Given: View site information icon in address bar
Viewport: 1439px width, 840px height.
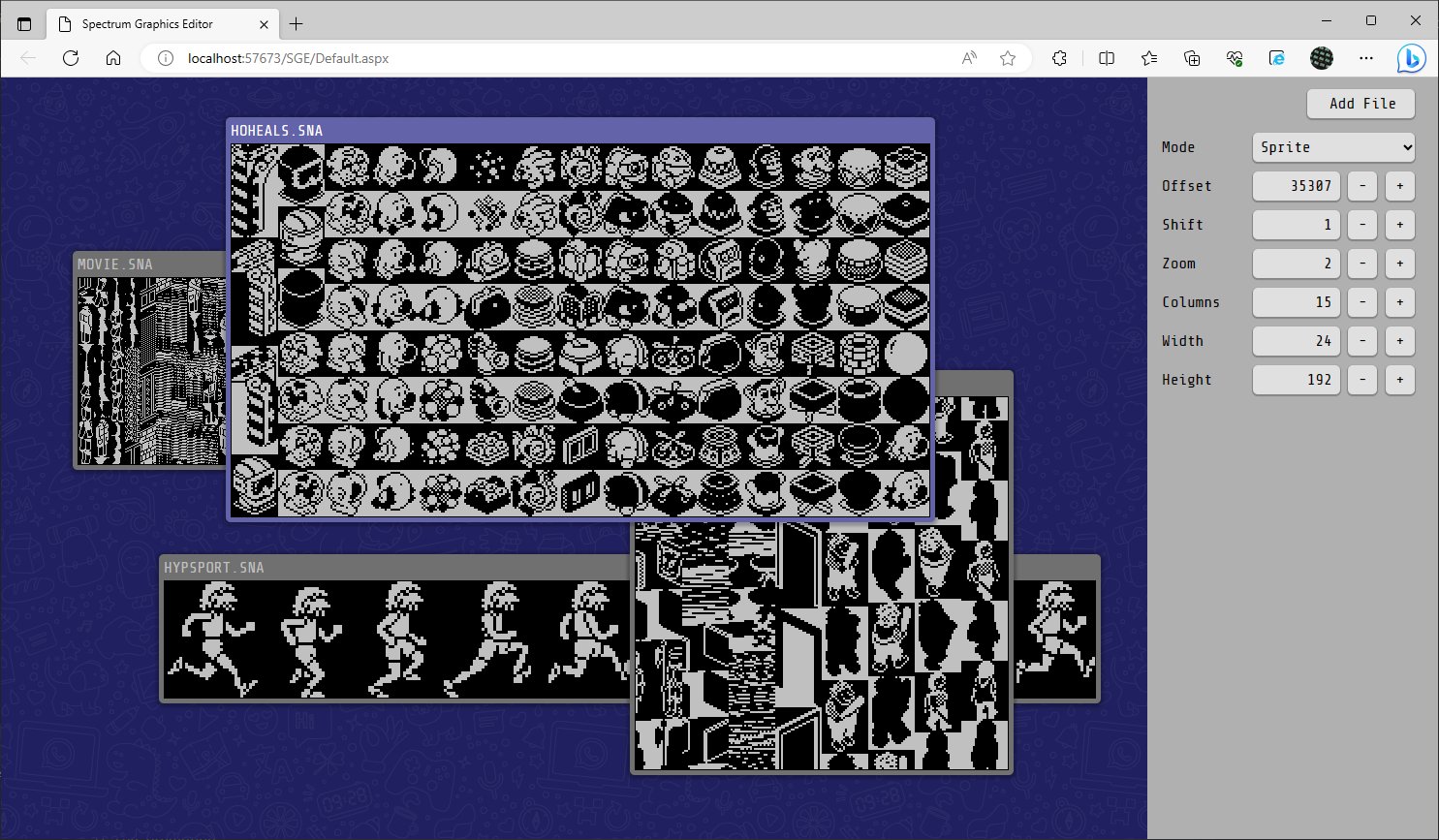Looking at the screenshot, I should coord(166,58).
